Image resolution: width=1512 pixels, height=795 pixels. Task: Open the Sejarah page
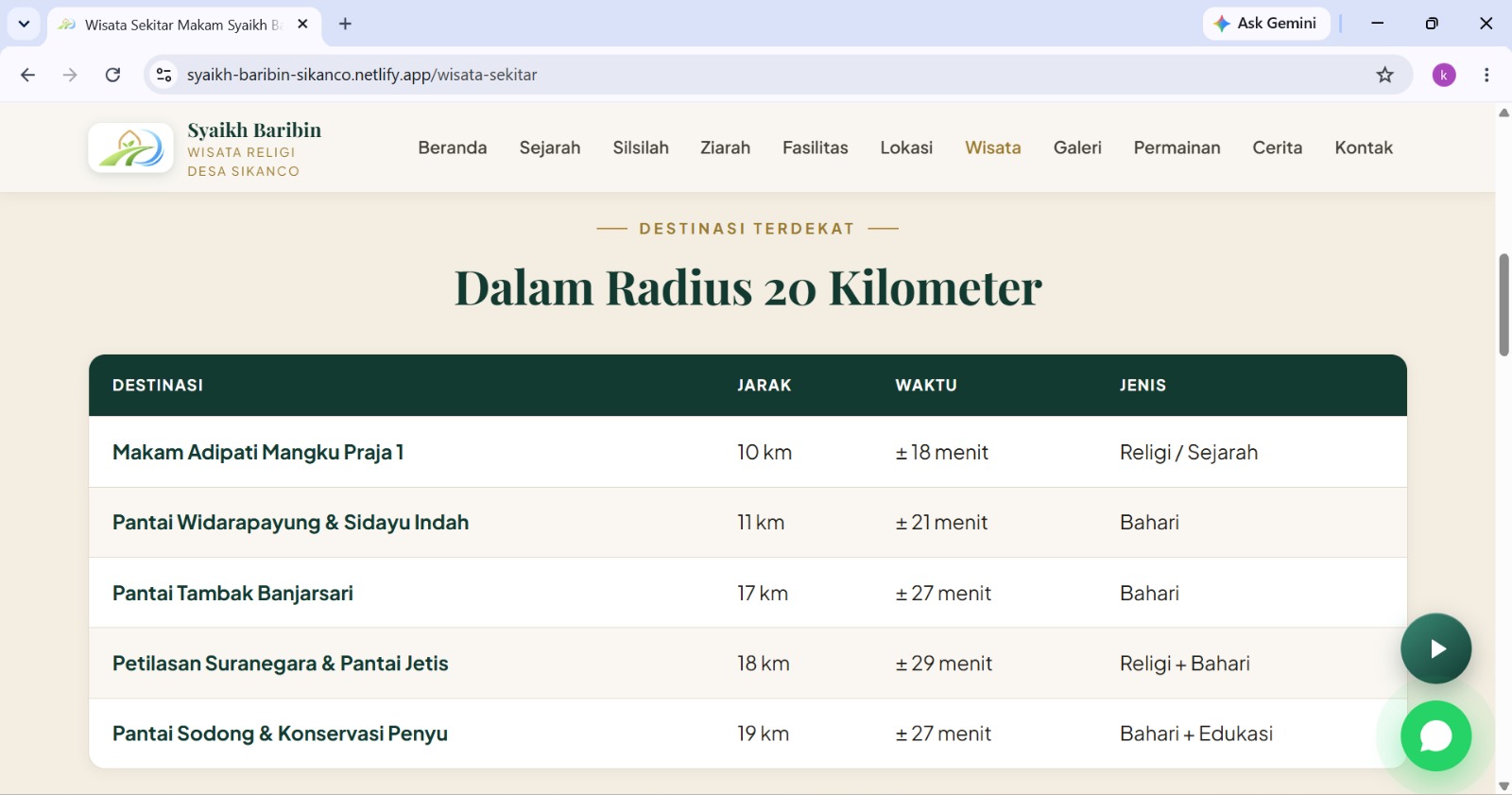(x=550, y=147)
